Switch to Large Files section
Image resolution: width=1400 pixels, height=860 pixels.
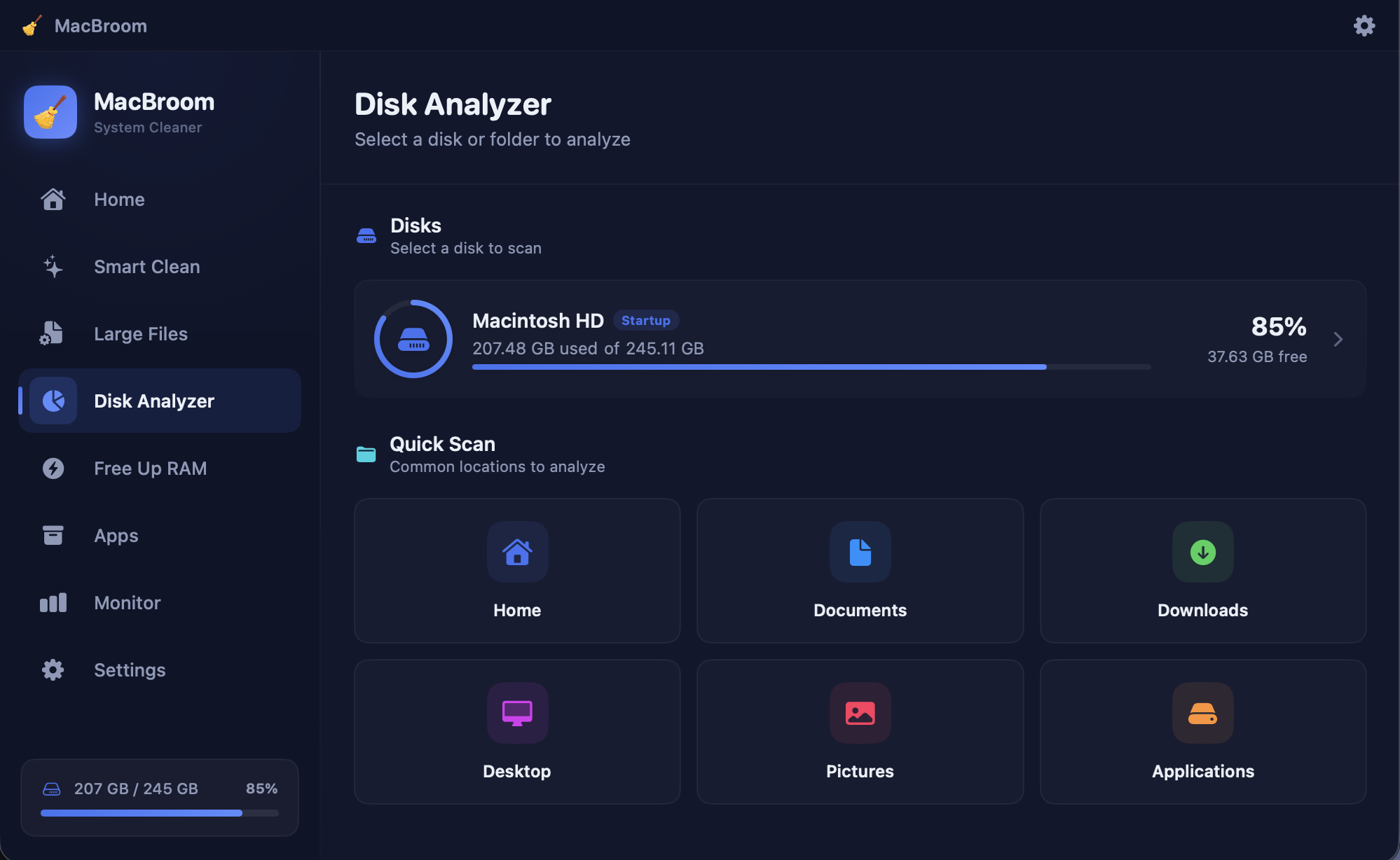click(160, 334)
